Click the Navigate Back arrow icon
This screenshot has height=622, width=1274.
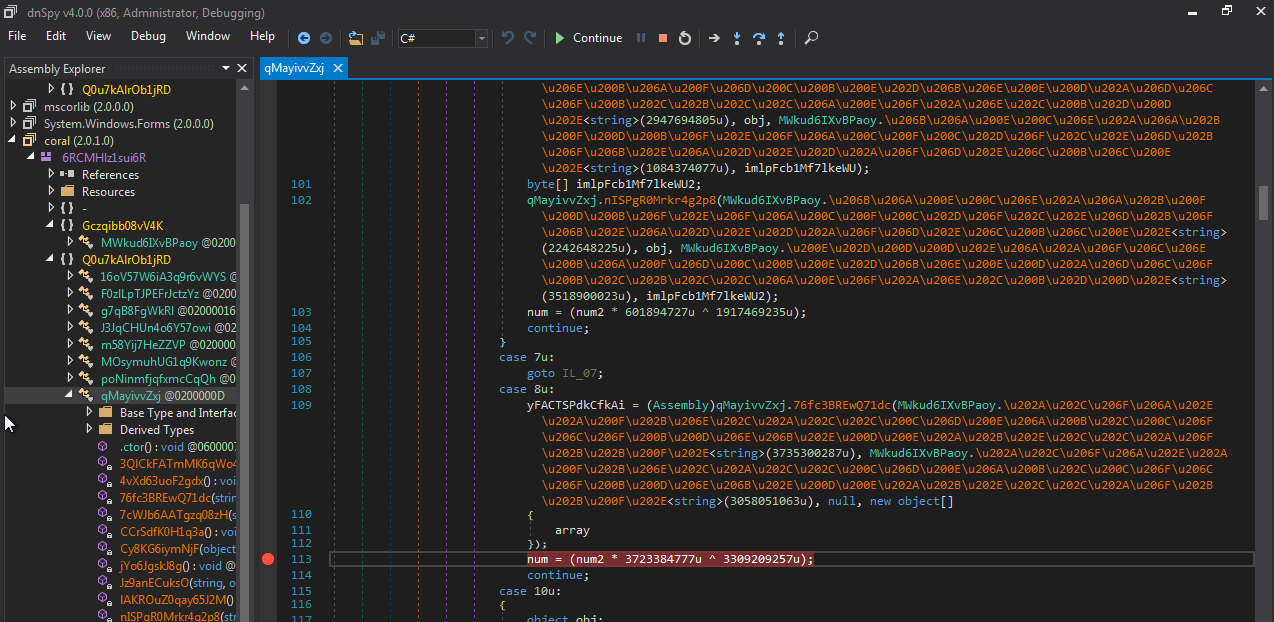pyautogui.click(x=304, y=38)
